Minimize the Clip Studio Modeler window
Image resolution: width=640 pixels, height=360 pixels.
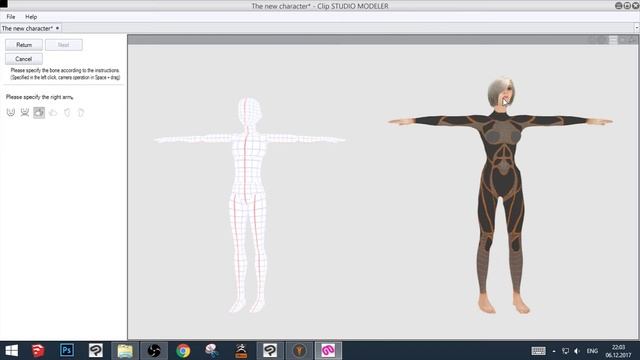click(619, 6)
